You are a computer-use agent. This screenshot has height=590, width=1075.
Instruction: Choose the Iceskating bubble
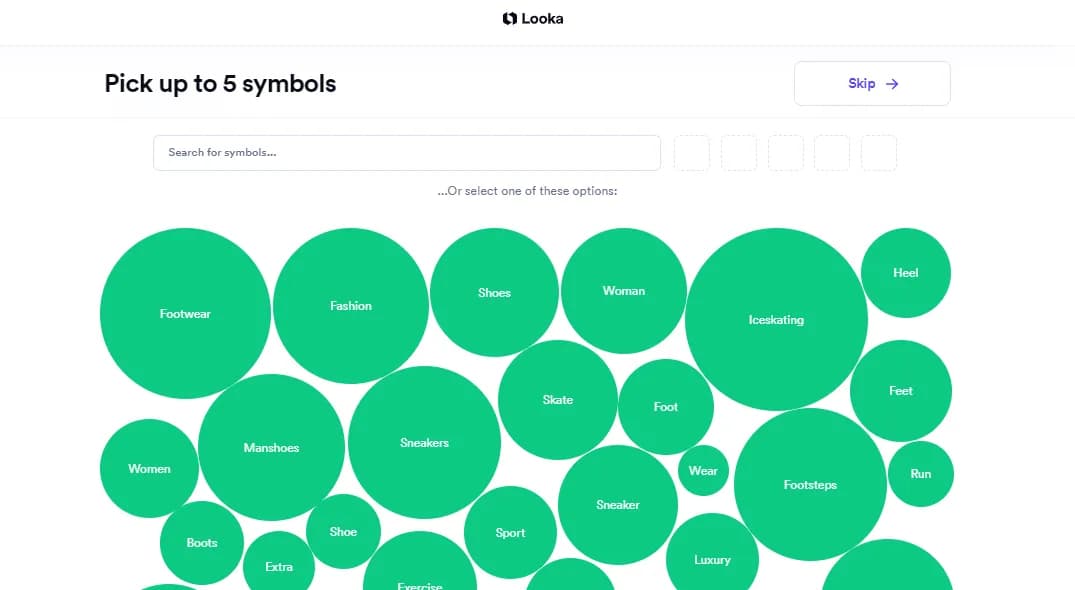click(776, 319)
